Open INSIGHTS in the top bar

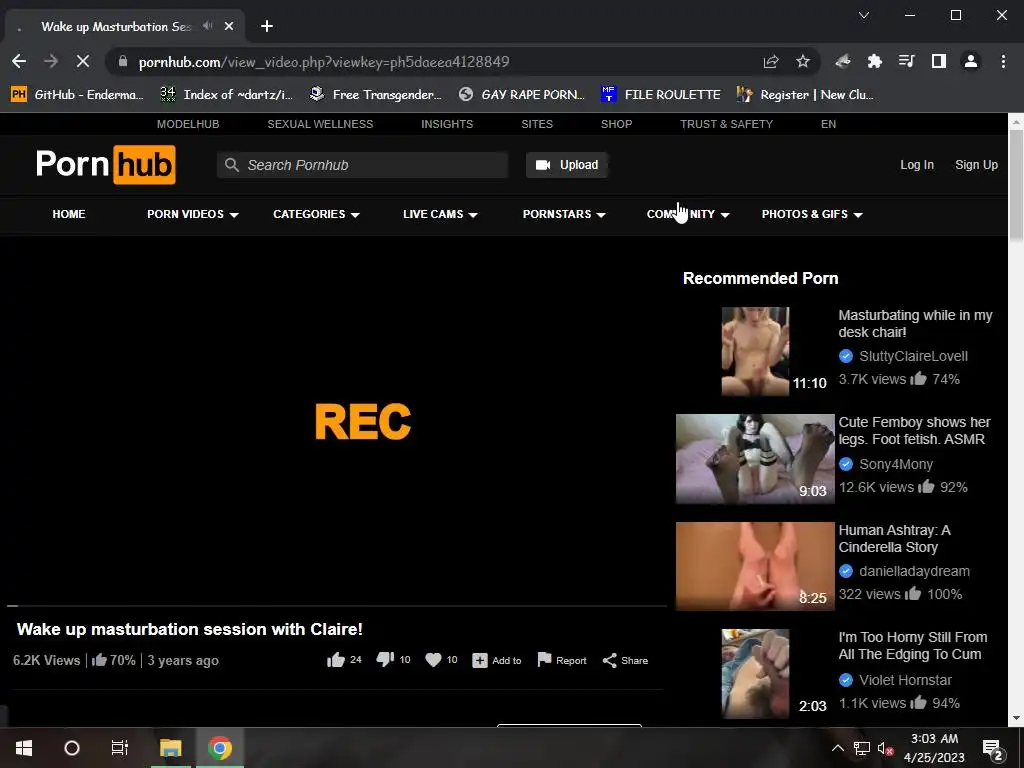click(x=447, y=124)
